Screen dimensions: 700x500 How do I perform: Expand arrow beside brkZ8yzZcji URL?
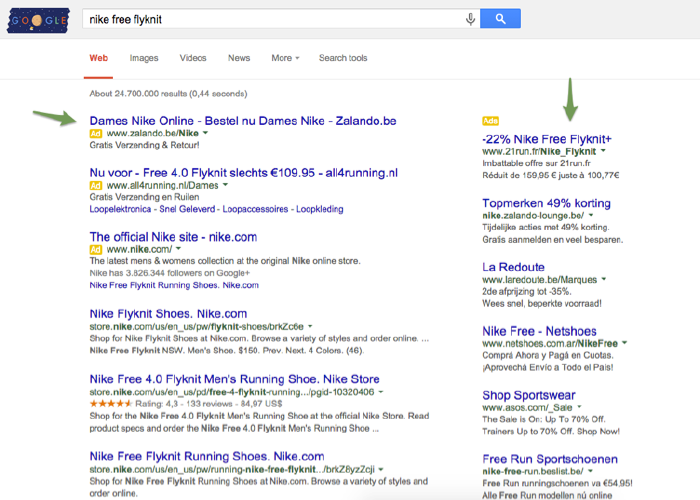click(x=381, y=470)
